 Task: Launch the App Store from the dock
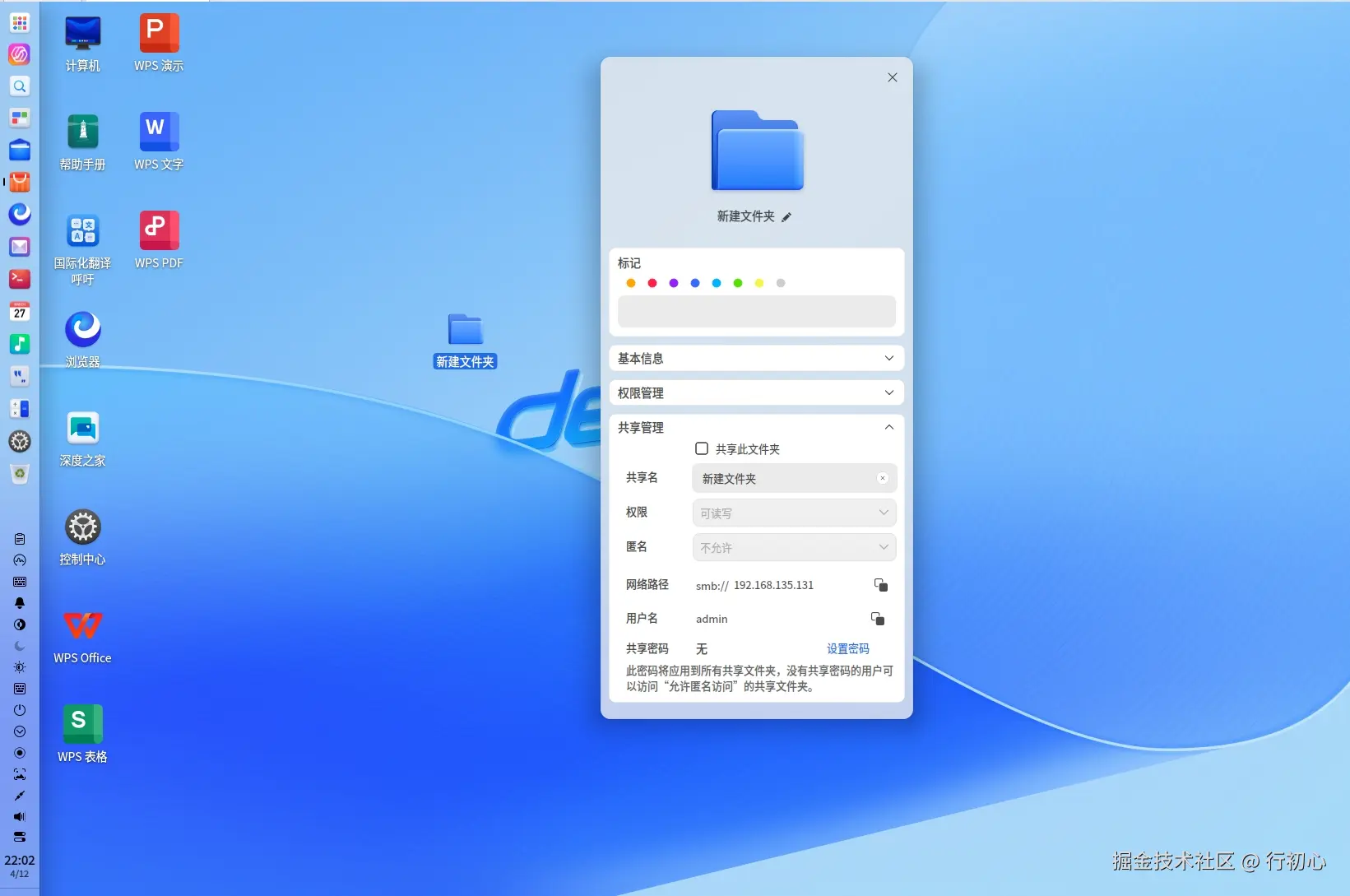pyautogui.click(x=20, y=183)
